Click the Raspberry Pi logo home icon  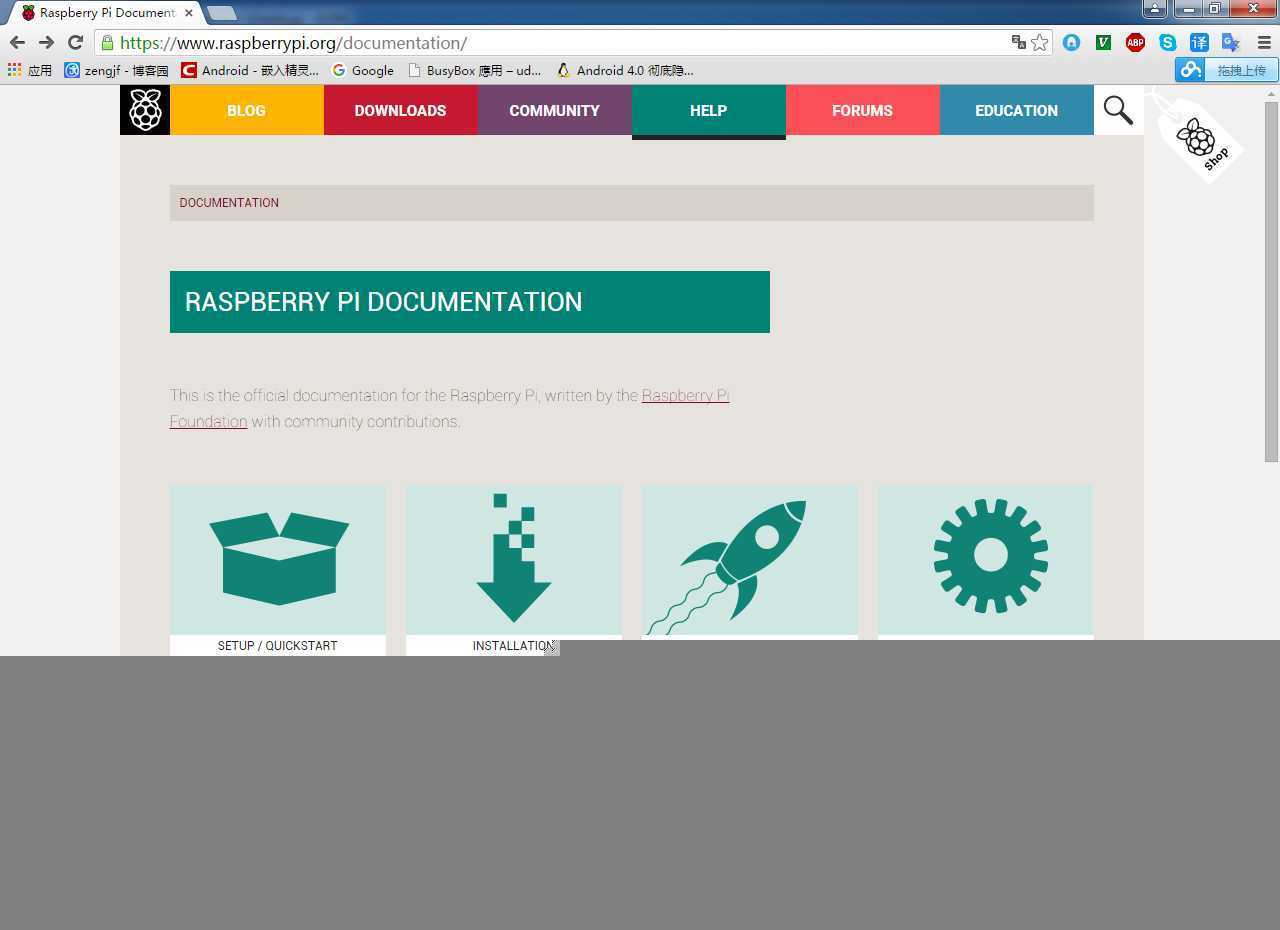coord(145,110)
